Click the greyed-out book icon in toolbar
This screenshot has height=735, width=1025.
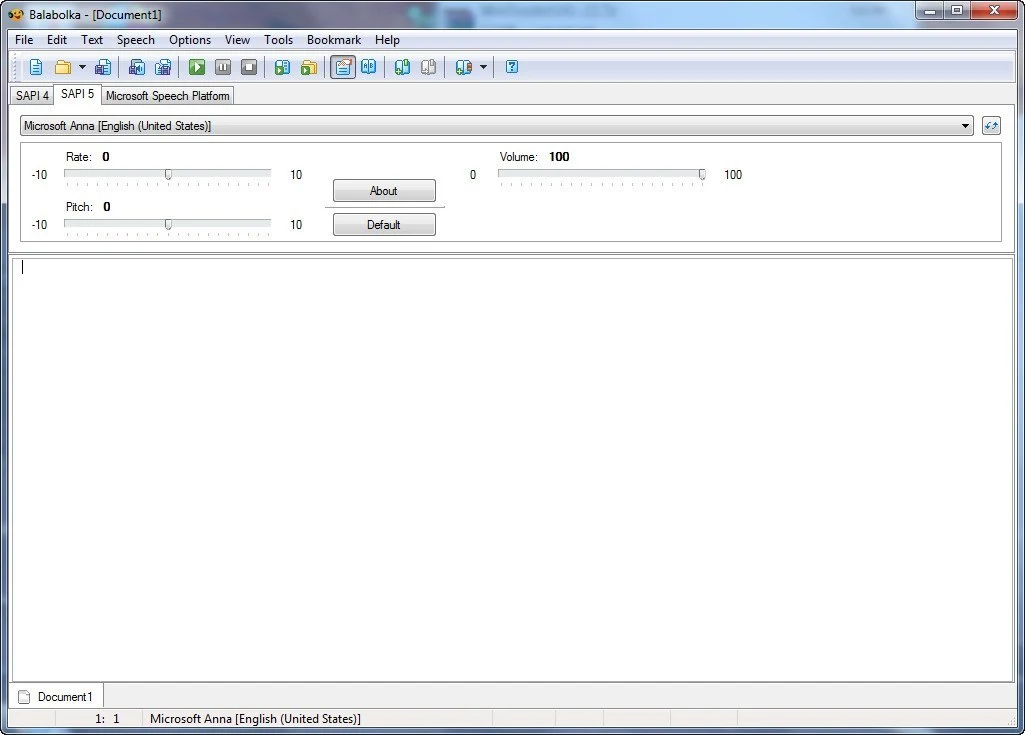point(428,67)
